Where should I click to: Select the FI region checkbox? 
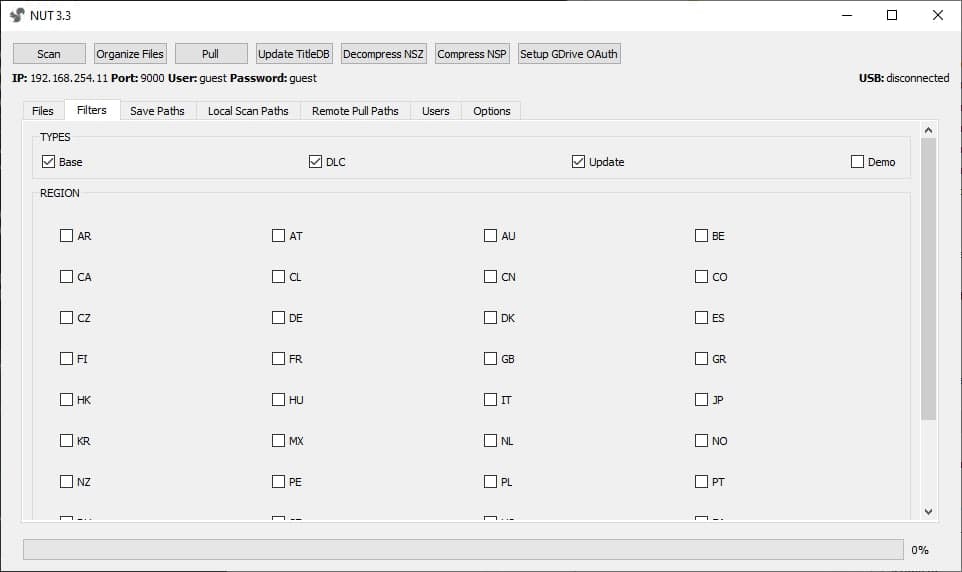tap(66, 358)
